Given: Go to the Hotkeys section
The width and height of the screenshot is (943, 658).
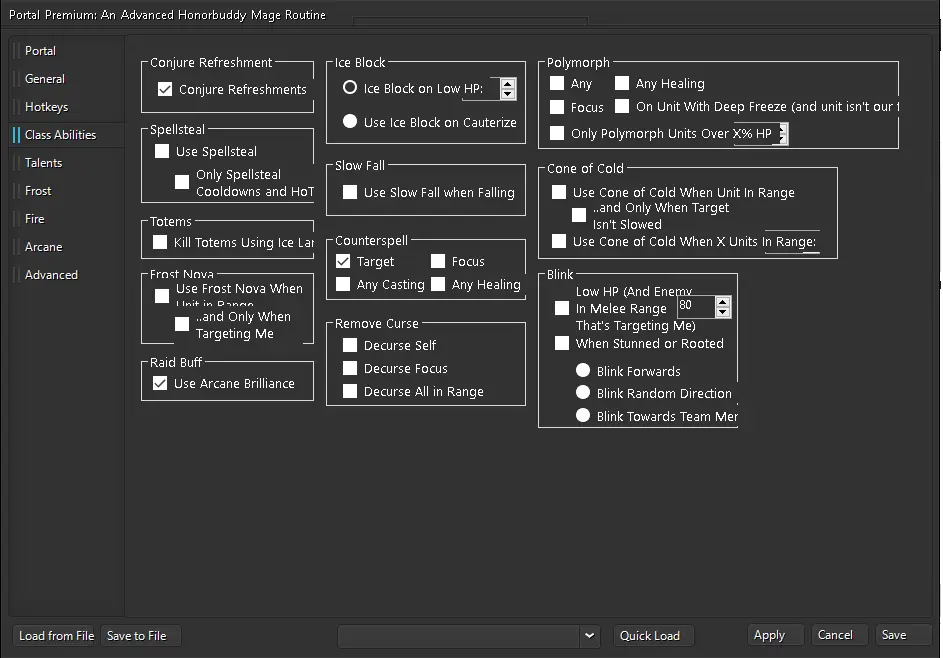Looking at the screenshot, I should (46, 106).
